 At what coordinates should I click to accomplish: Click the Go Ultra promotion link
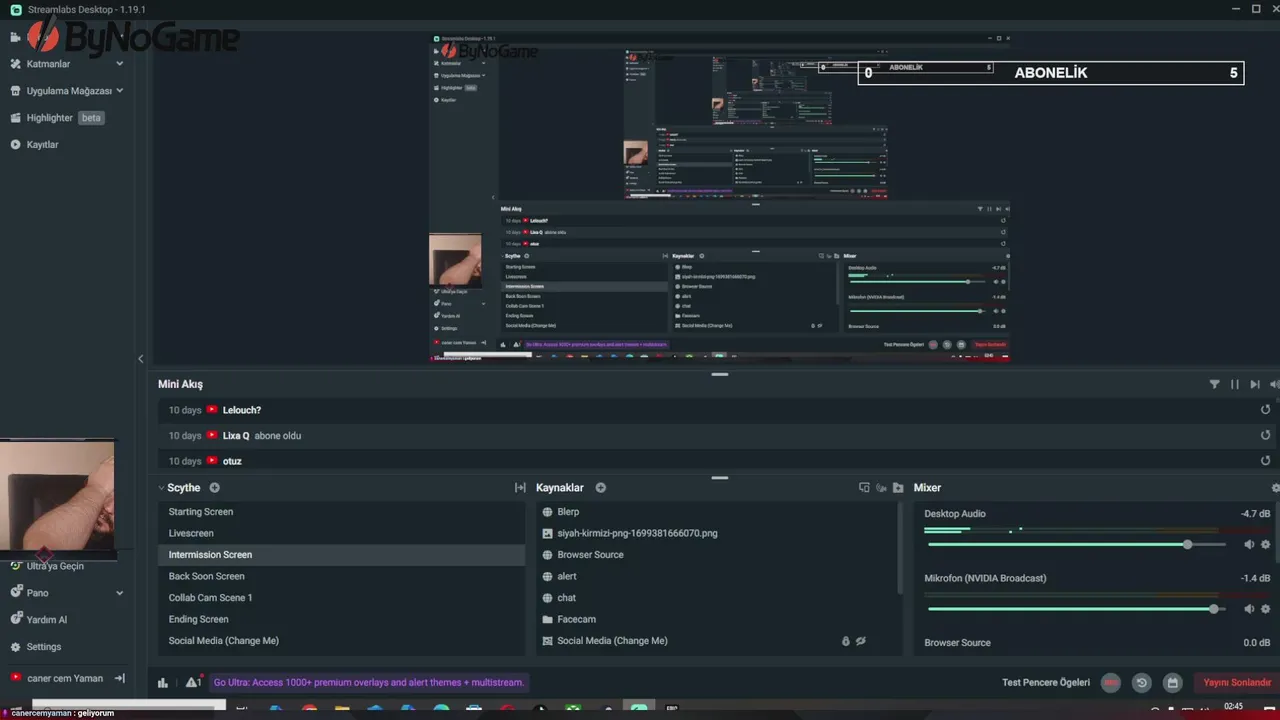pyautogui.click(x=369, y=683)
